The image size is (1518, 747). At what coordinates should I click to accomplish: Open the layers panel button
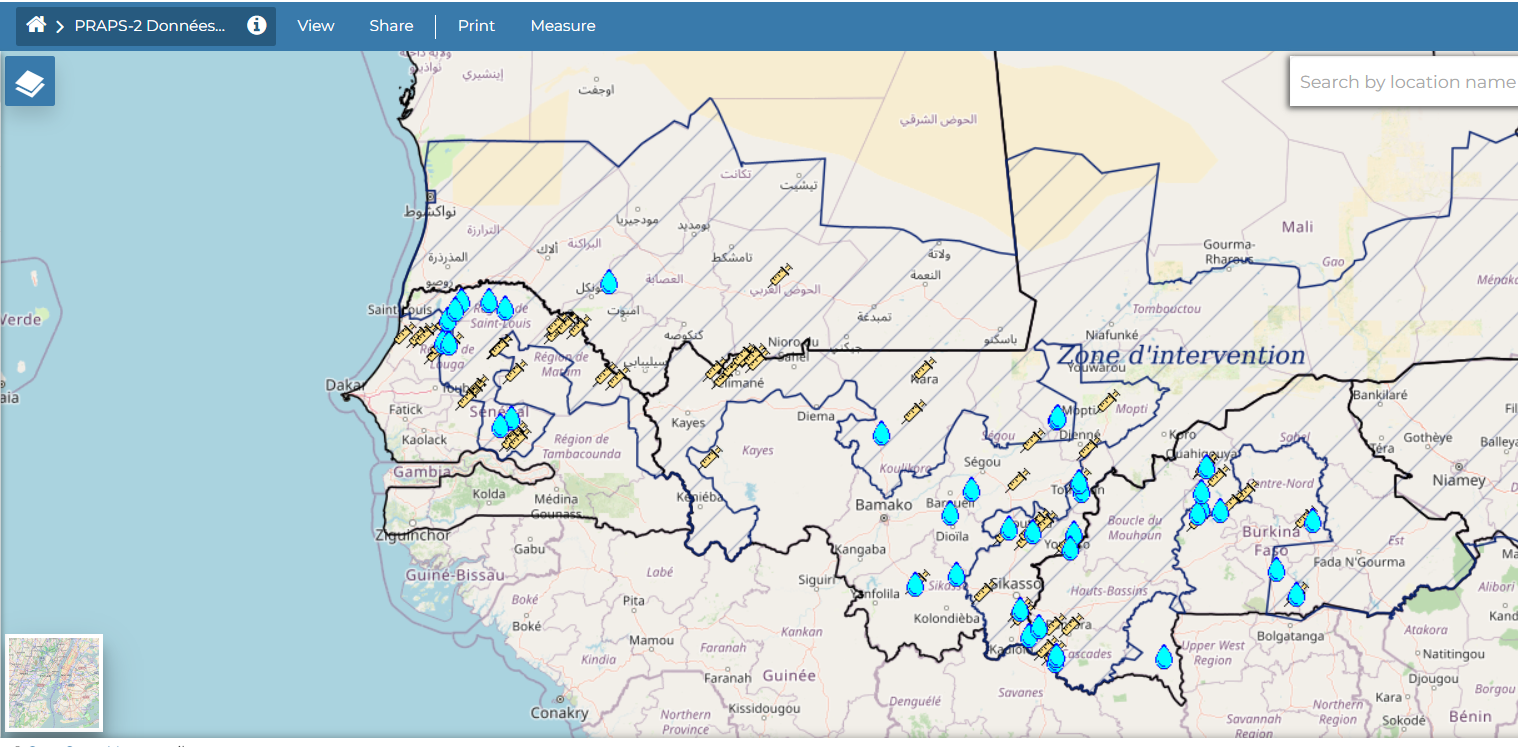[30, 82]
